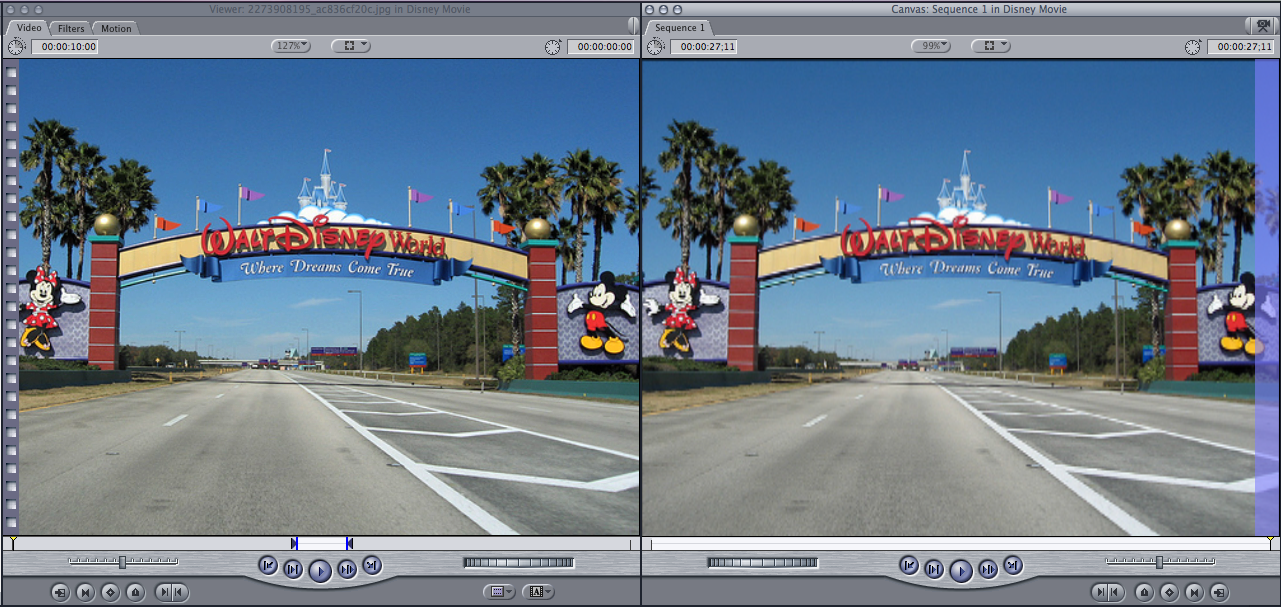This screenshot has height=607, width=1281.
Task: Select the Sequence 1 tab in Canvas
Action: (680, 27)
